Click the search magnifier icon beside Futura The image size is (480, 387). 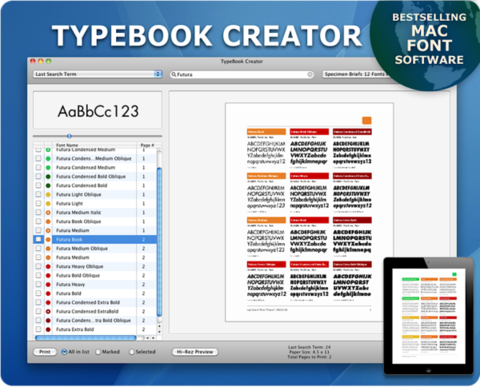click(x=173, y=75)
